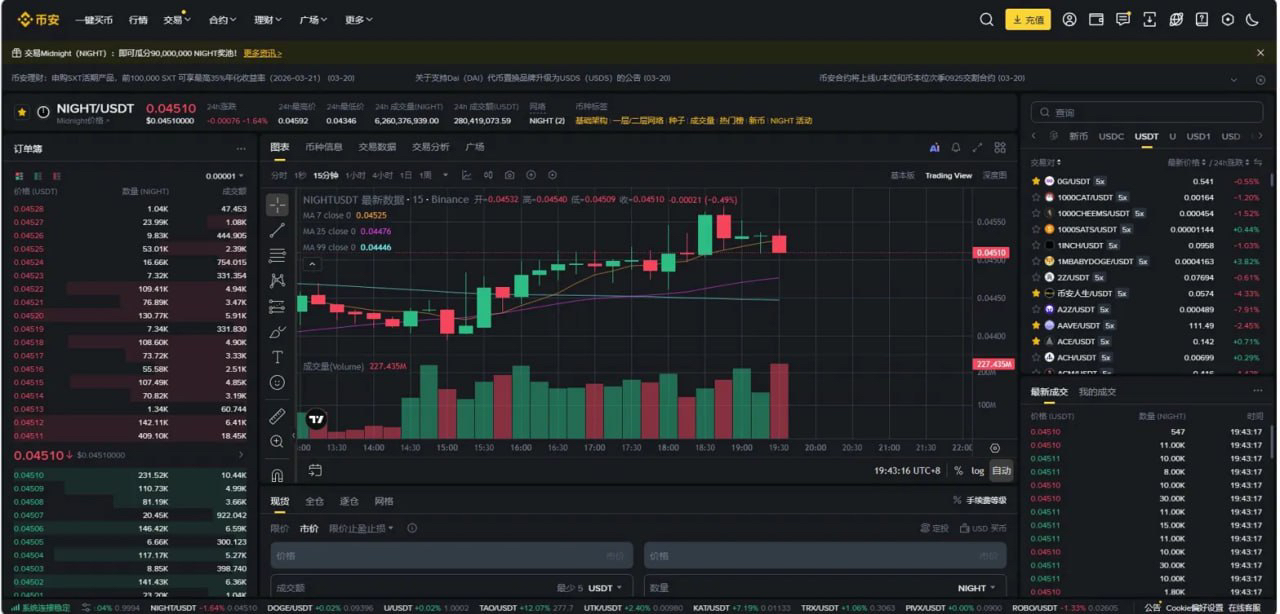
Task: Switch to 交易数据 tab
Action: pos(377,147)
